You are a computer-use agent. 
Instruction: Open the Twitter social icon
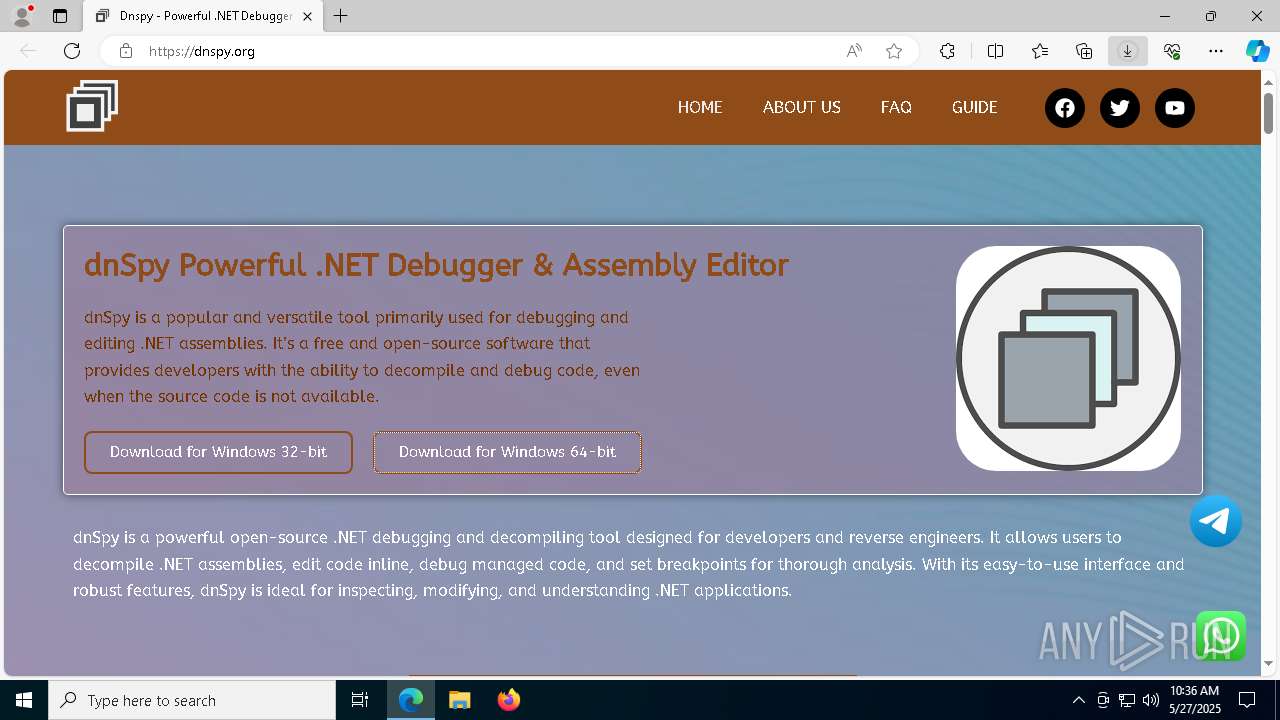point(1120,108)
